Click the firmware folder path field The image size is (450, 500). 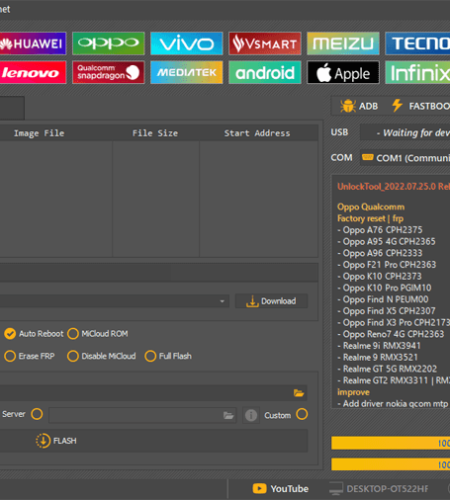(x=153, y=393)
